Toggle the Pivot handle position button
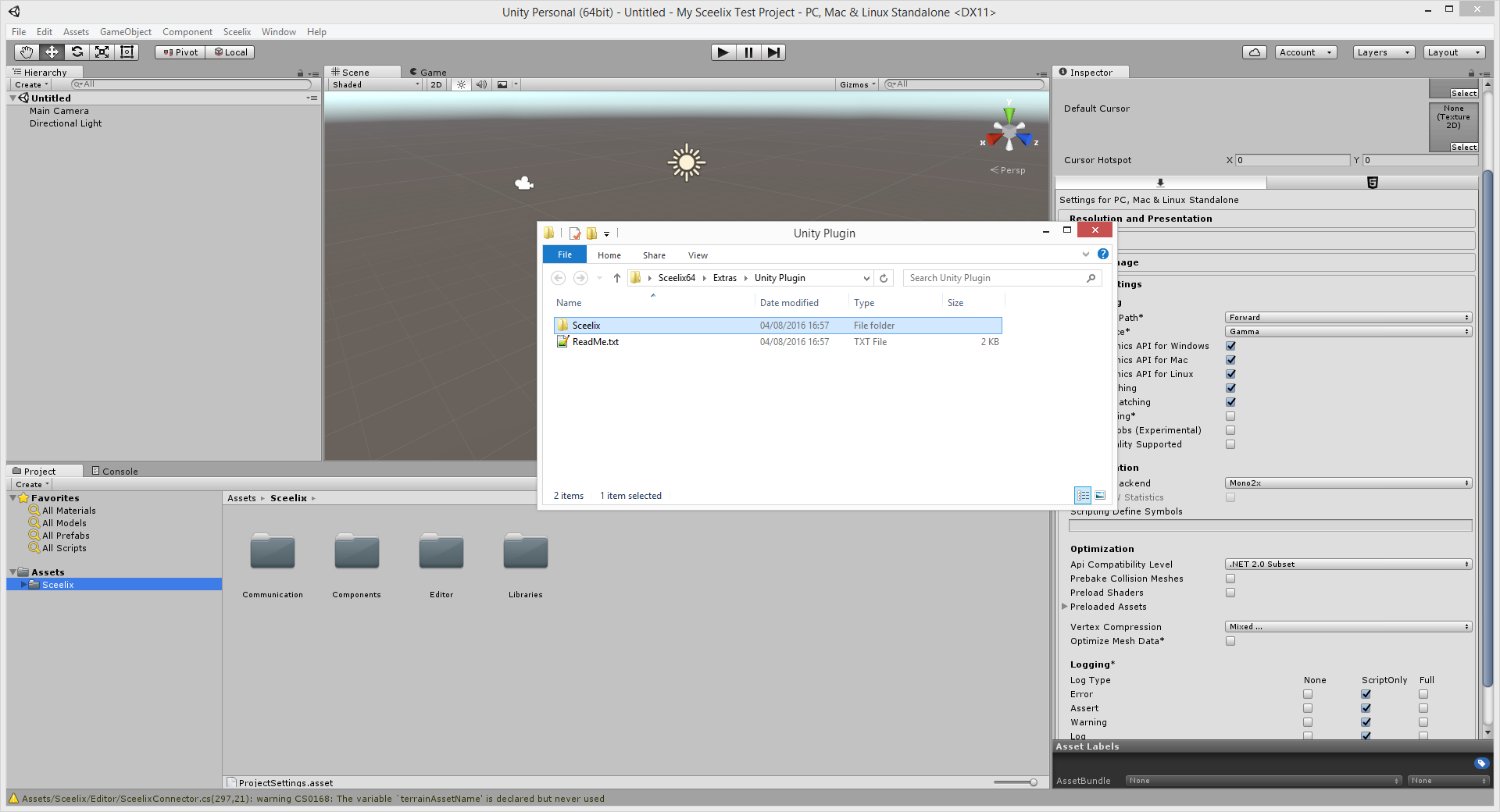This screenshot has width=1500, height=812. point(180,52)
